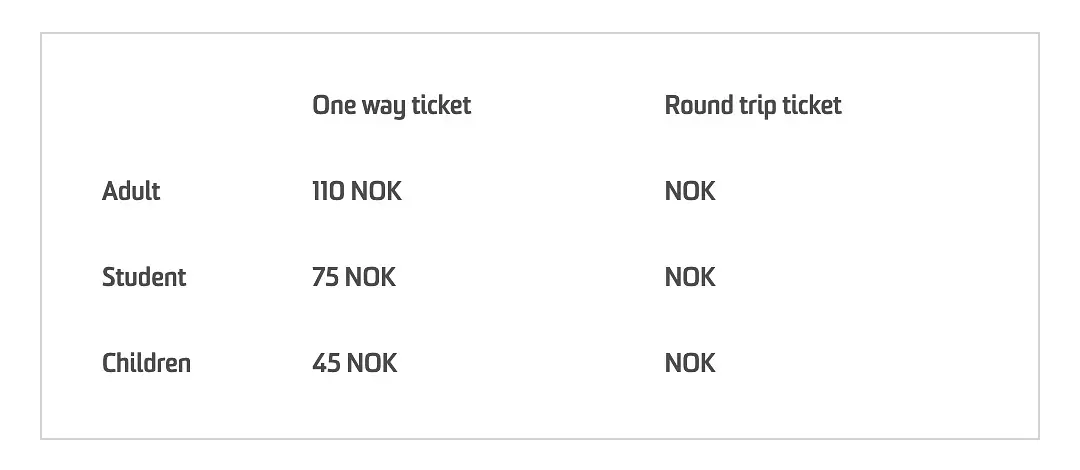The height and width of the screenshot is (470, 1080).
Task: Click the Student round trip NOK cell
Action: pos(690,277)
